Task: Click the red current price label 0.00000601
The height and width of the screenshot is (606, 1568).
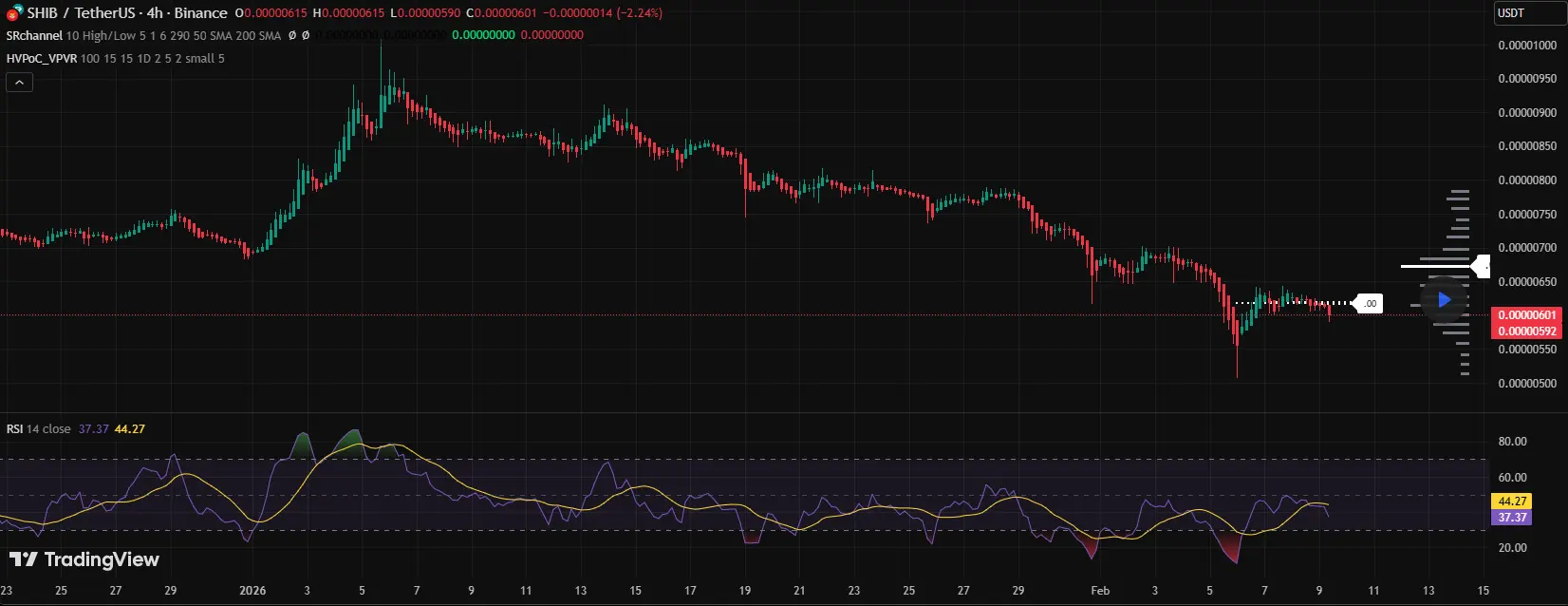Action: pos(1527,314)
